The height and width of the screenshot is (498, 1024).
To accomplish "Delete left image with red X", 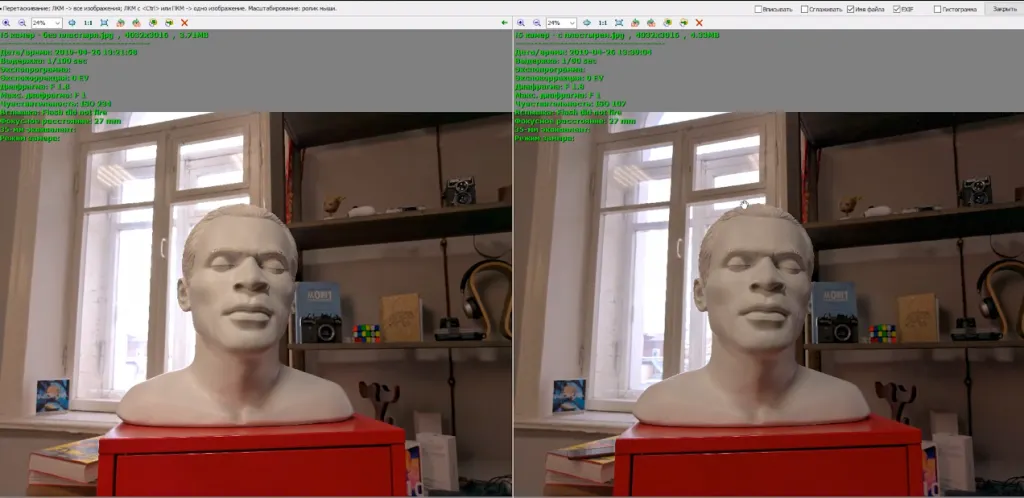I will coord(184,22).
